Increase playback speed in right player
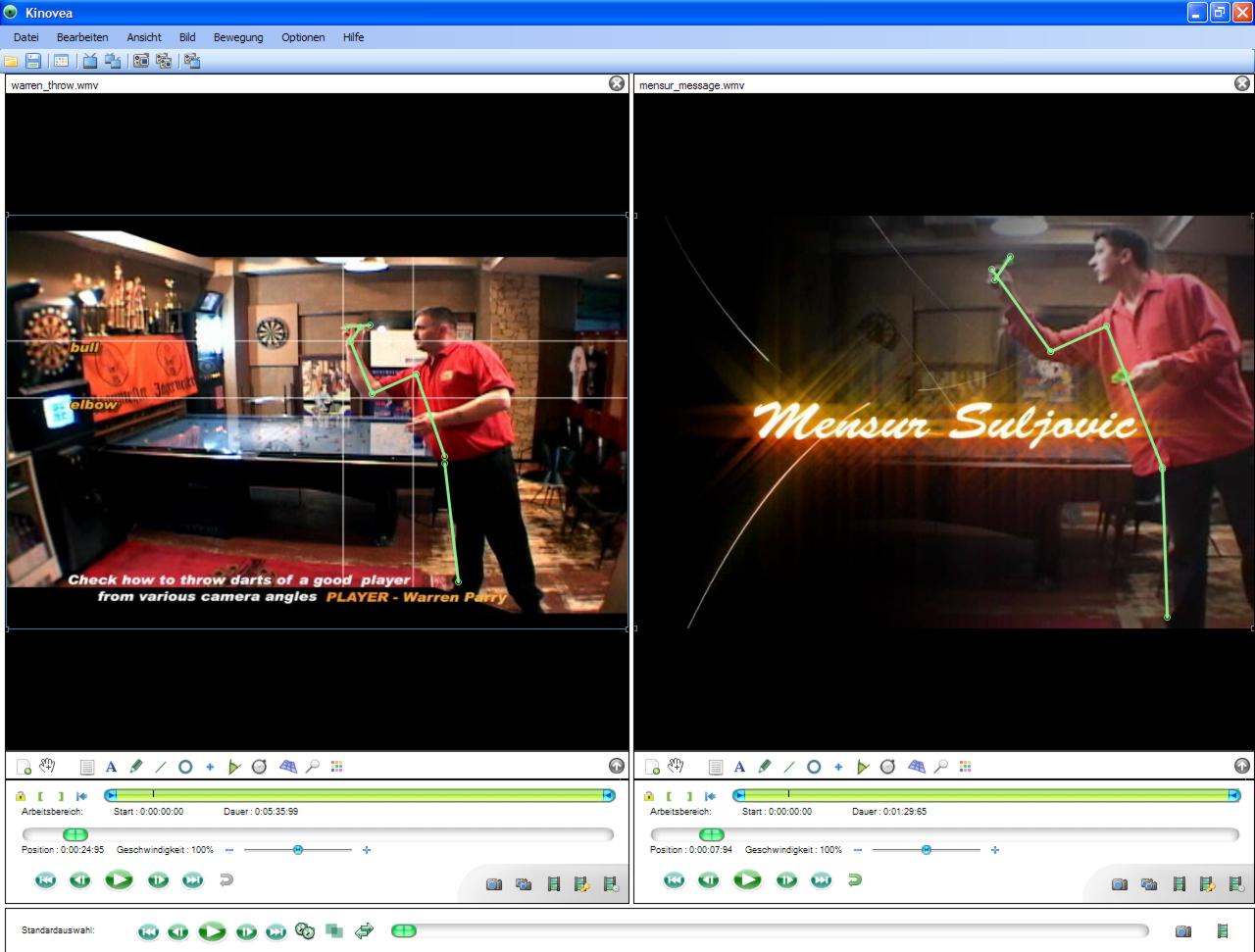The width and height of the screenshot is (1255, 952). point(995,850)
